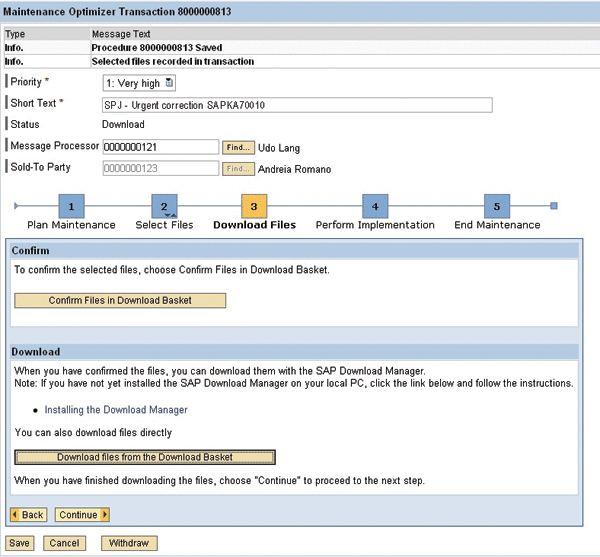Open Installing the Download Manager link
Viewport: 600px width, 557px height.
[116, 410]
